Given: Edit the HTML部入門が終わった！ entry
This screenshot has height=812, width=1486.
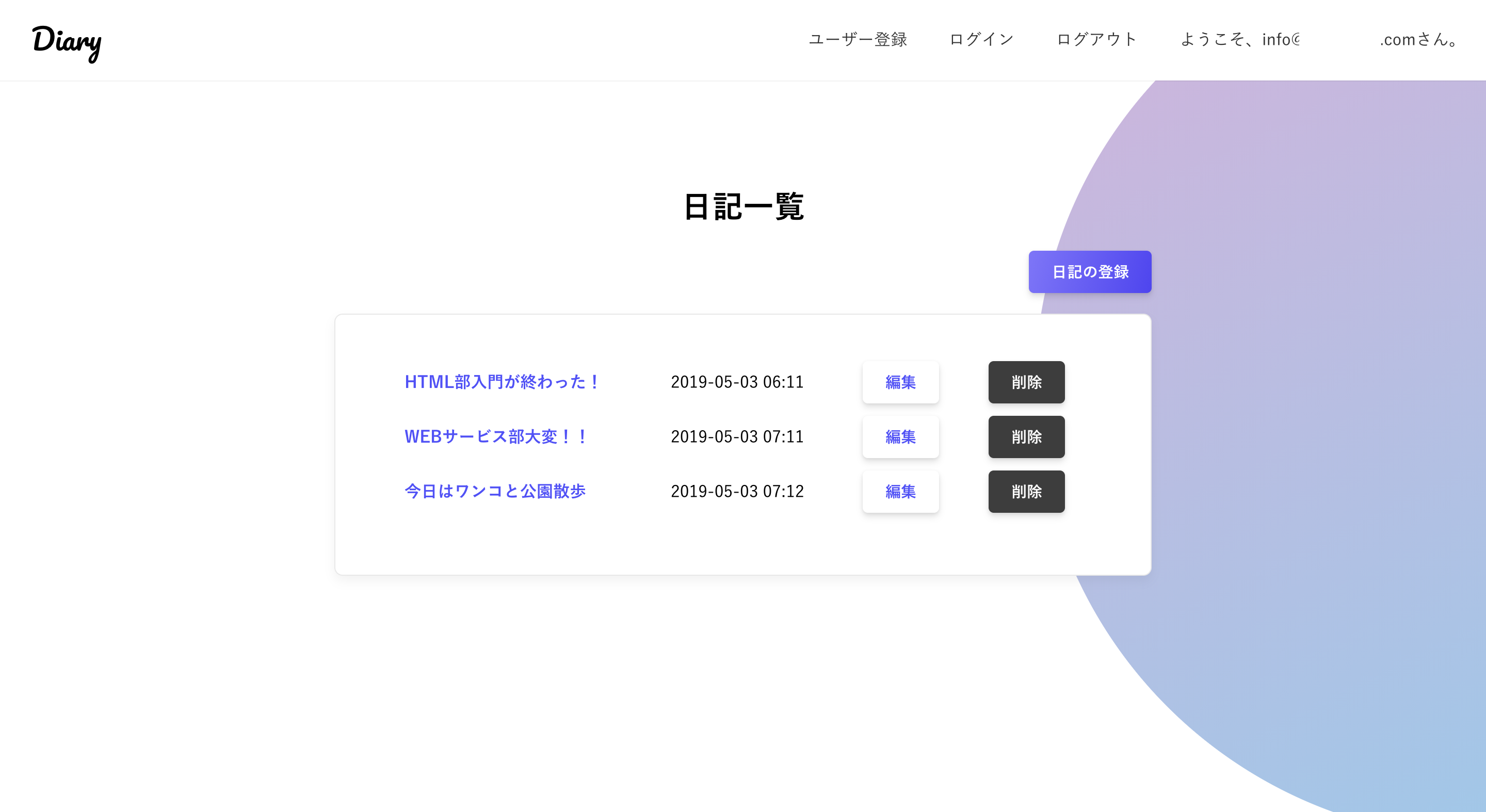Looking at the screenshot, I should 900,382.
